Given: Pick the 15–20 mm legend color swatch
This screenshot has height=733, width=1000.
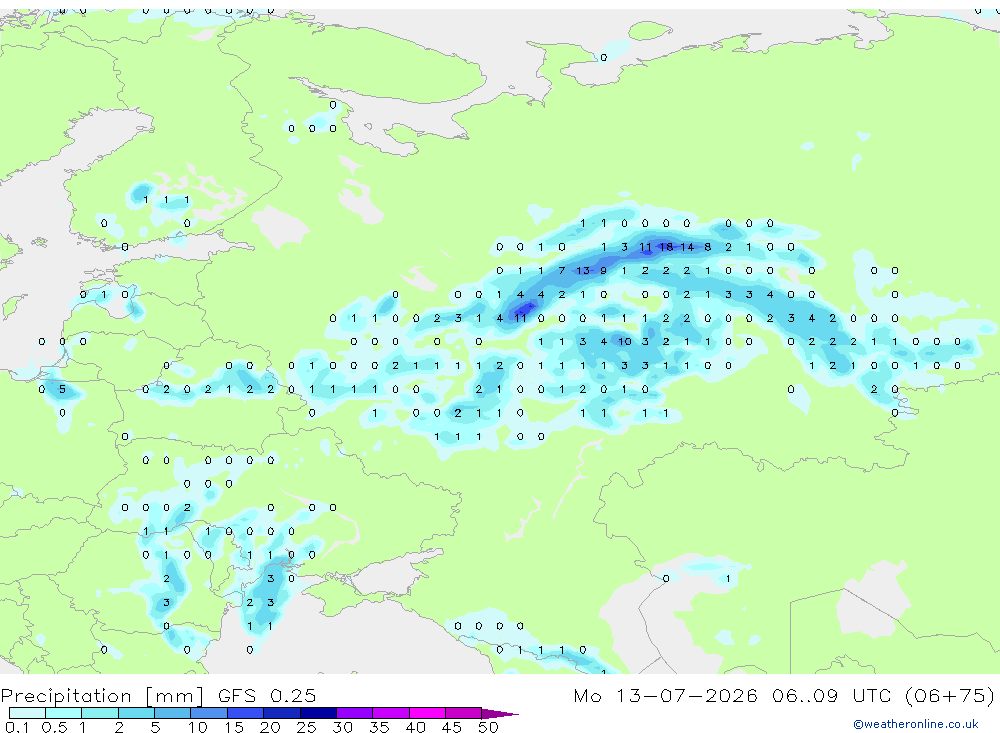Looking at the screenshot, I should coord(246,713).
